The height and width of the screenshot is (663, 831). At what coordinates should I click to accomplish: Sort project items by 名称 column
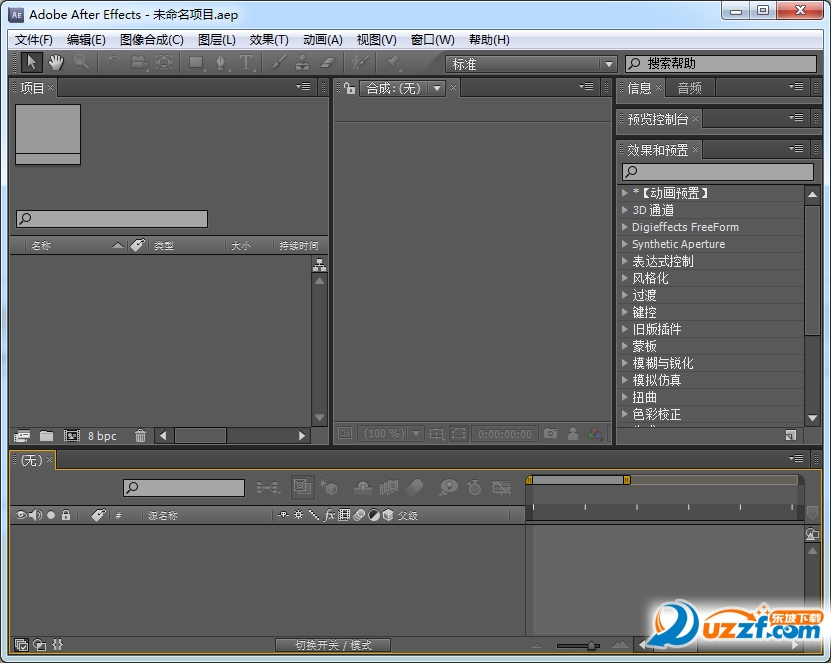coord(41,245)
